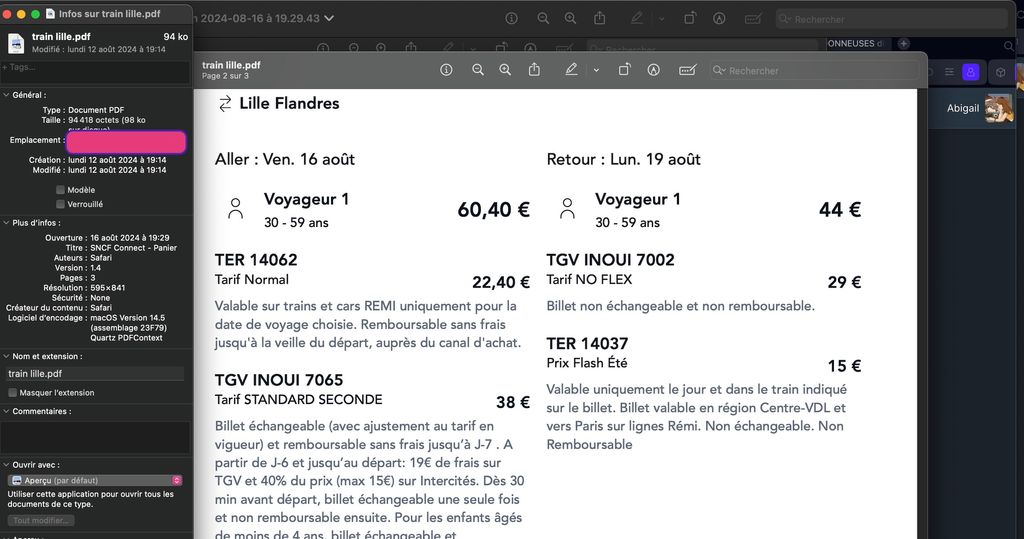Open the inspector info icon in train lille.pdf toolbar
The height and width of the screenshot is (539, 1024).
tap(446, 70)
